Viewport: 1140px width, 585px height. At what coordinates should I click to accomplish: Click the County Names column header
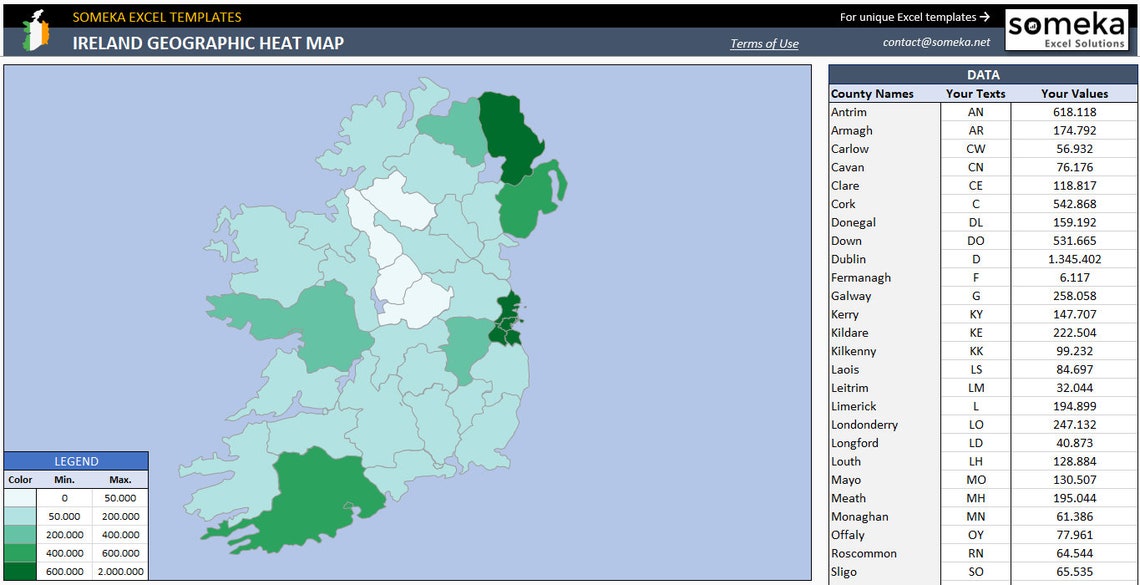tap(872, 93)
